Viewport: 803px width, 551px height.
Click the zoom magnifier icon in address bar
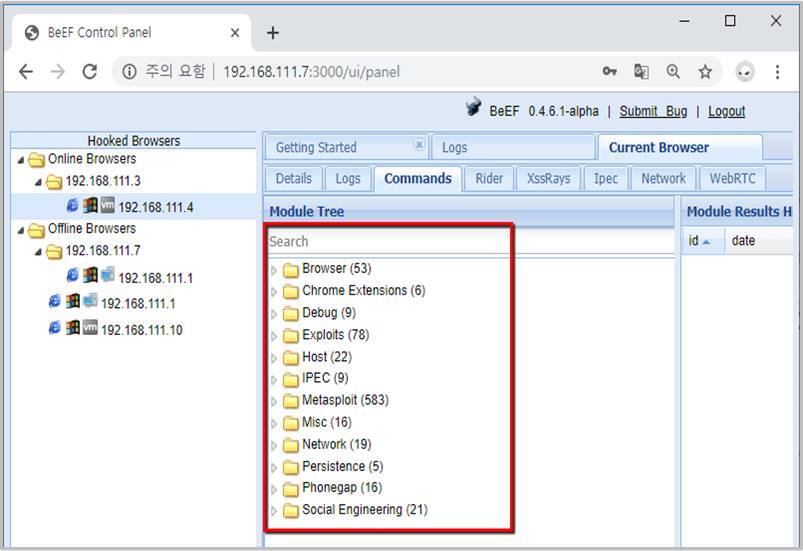(673, 71)
